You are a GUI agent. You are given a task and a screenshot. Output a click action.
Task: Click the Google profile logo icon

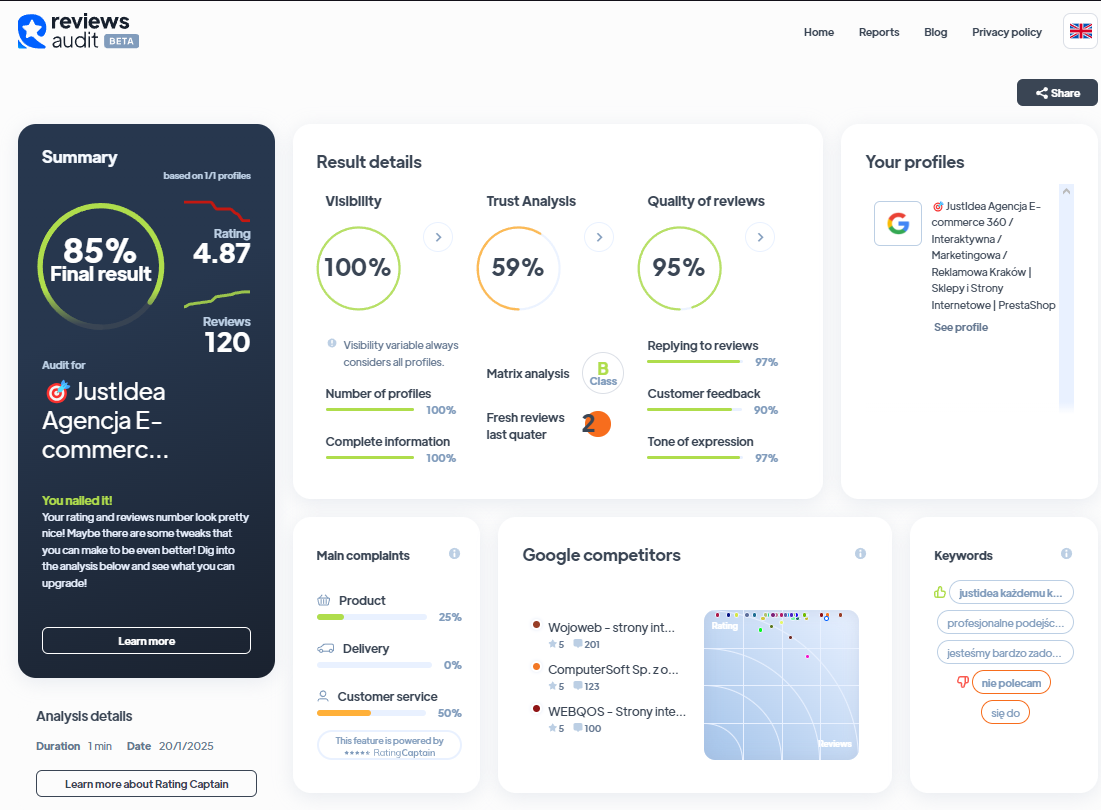coord(898,223)
